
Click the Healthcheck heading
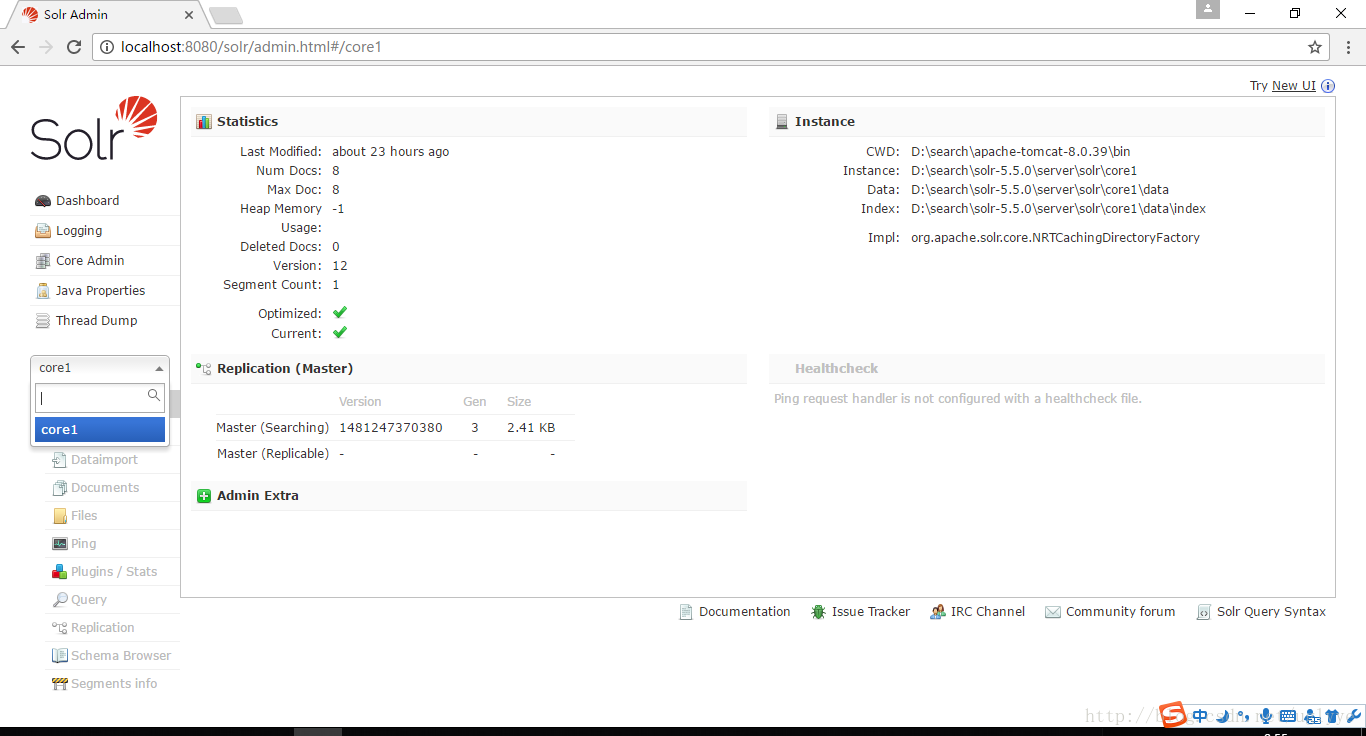click(x=837, y=369)
